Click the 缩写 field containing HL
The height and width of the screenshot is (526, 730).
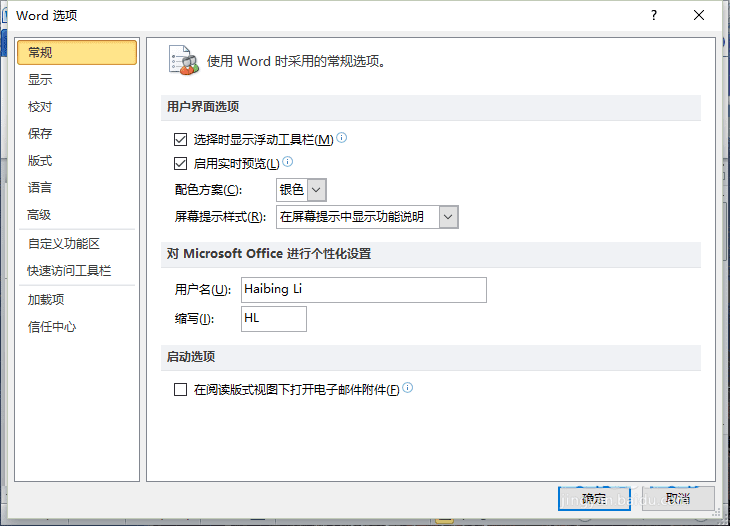pyautogui.click(x=274, y=318)
